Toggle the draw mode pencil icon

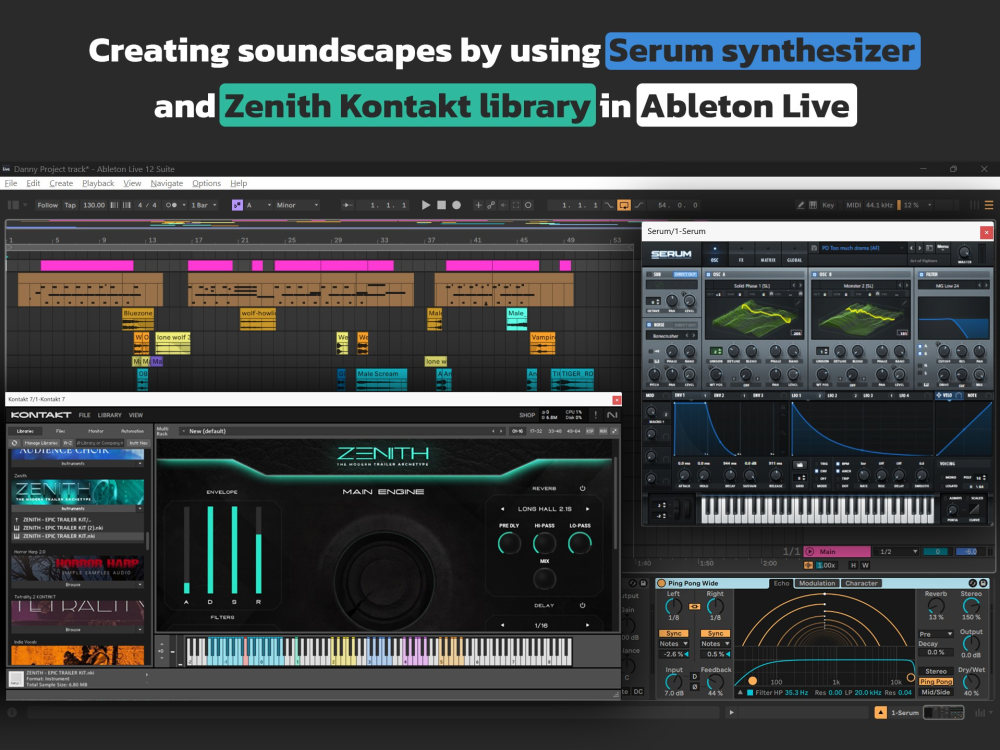[800, 205]
